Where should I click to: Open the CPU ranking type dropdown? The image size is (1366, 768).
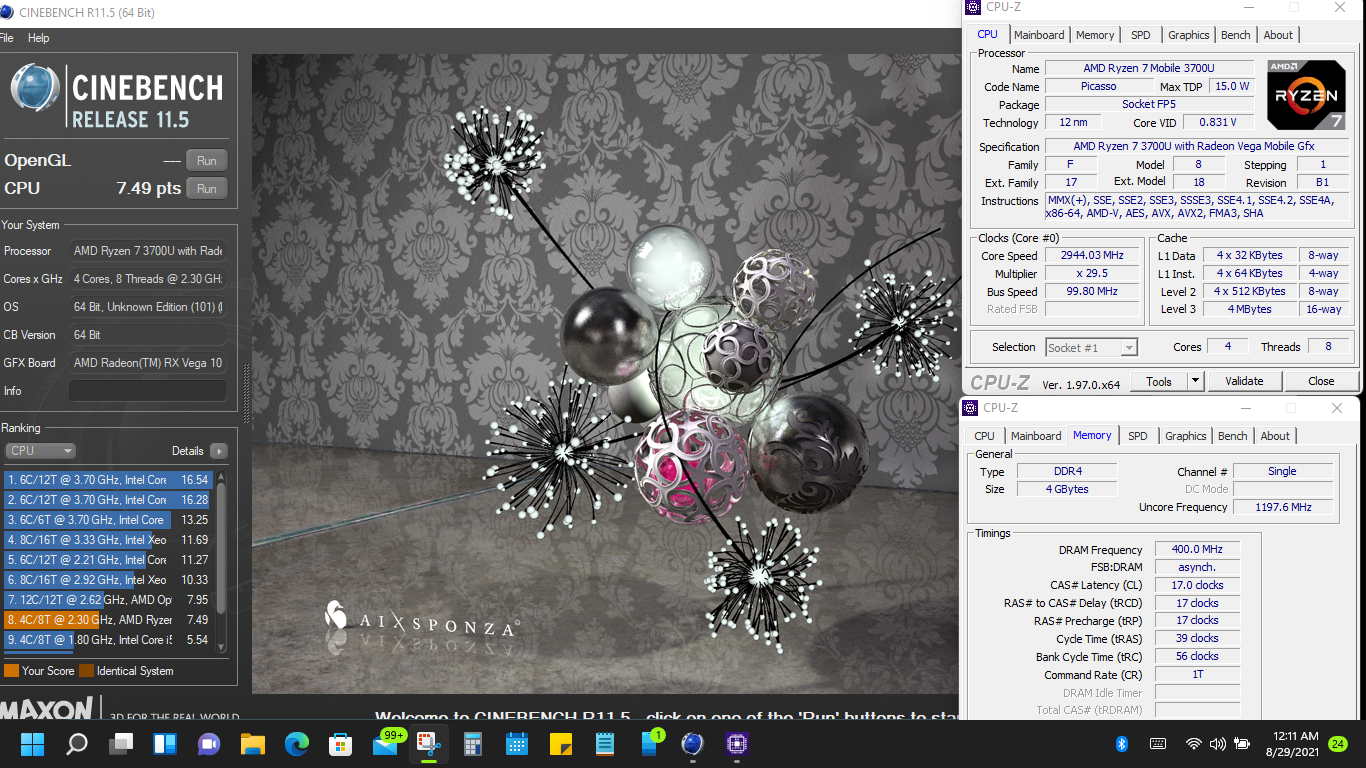point(40,451)
